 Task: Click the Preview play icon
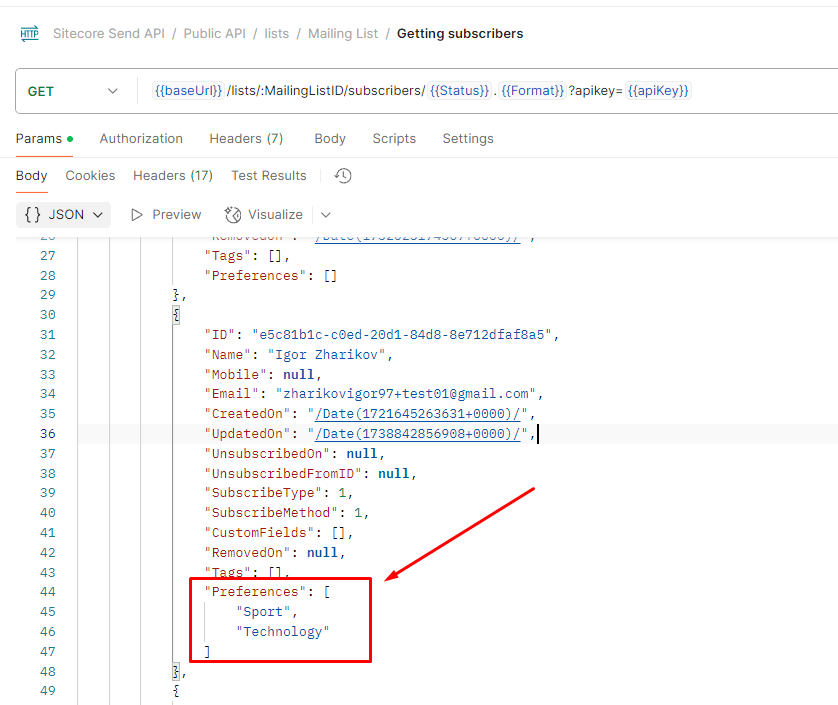(137, 215)
